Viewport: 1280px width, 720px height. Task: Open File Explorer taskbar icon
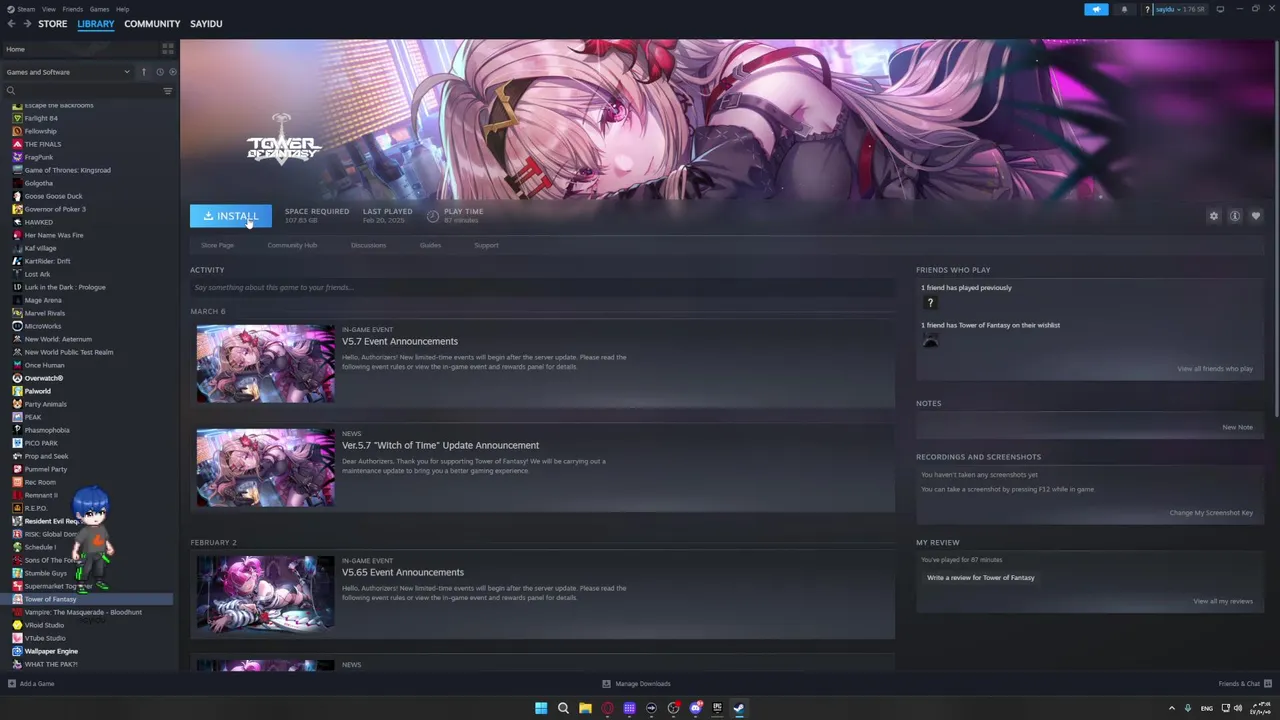tap(585, 708)
